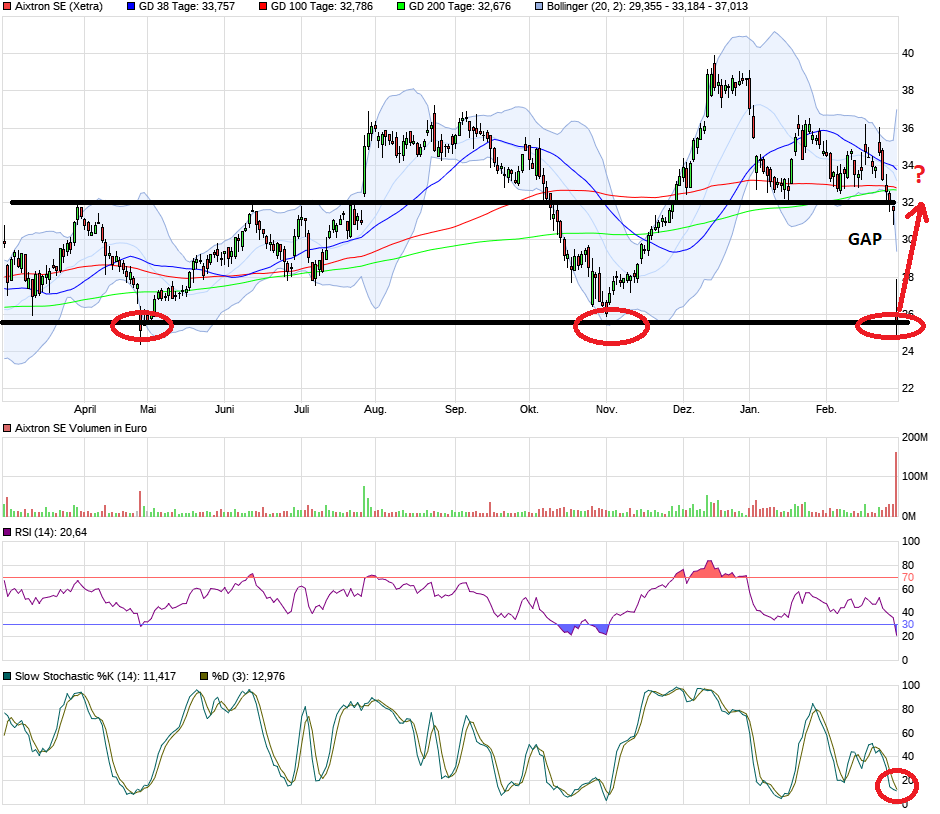940x814 pixels.
Task: Click the tall green volume bar in late July
Action: [364, 502]
